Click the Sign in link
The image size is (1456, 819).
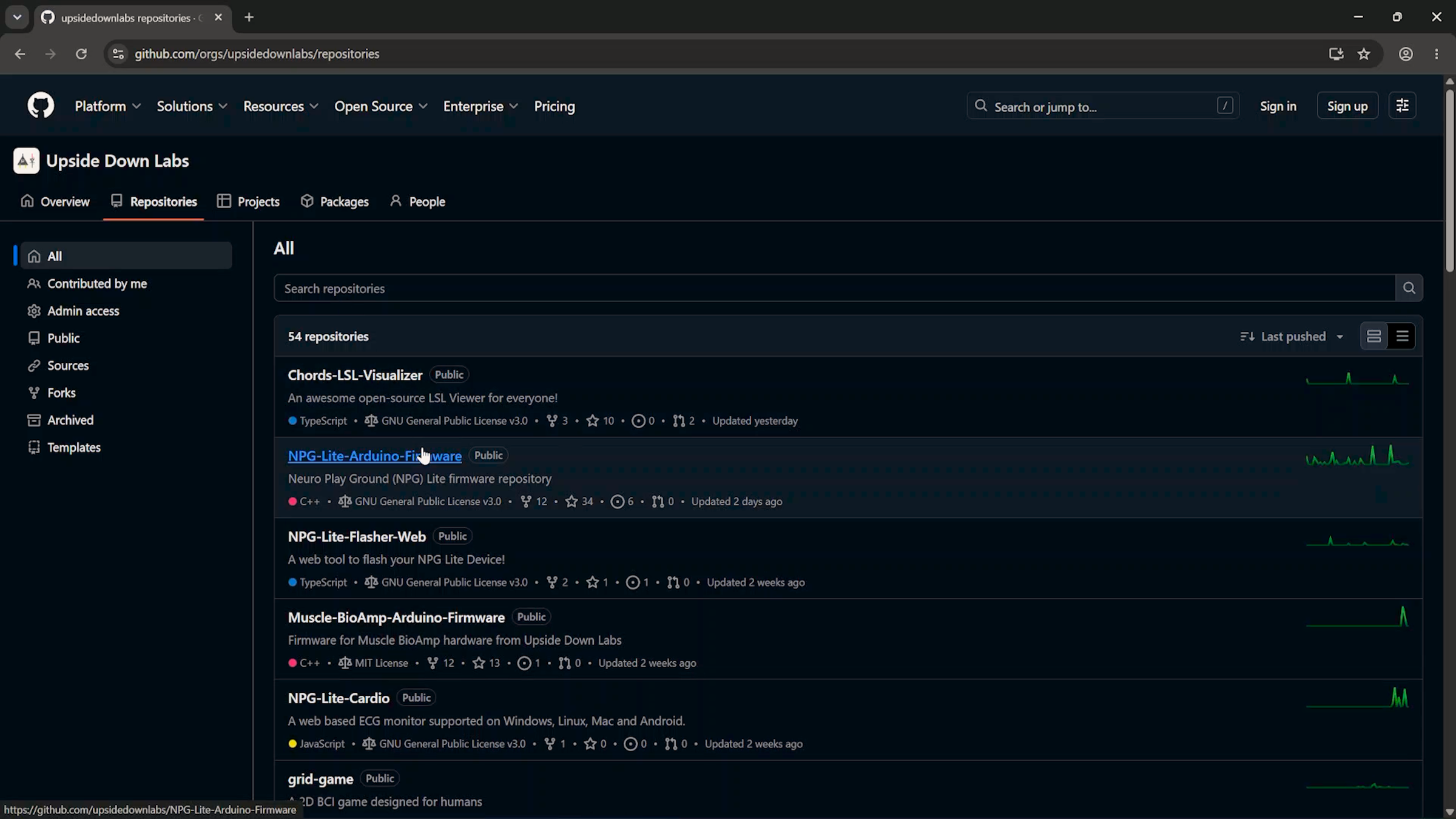(x=1278, y=106)
